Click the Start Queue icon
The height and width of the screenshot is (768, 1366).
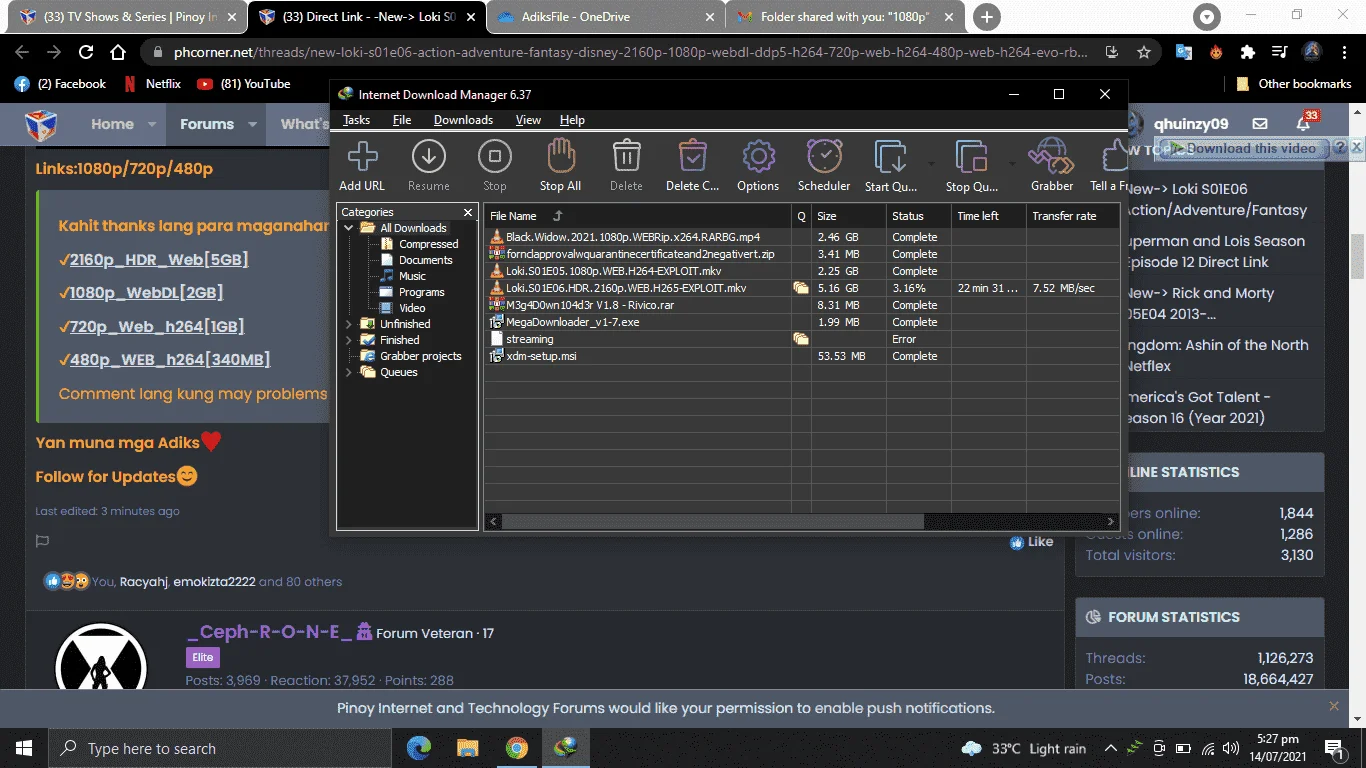coord(890,157)
